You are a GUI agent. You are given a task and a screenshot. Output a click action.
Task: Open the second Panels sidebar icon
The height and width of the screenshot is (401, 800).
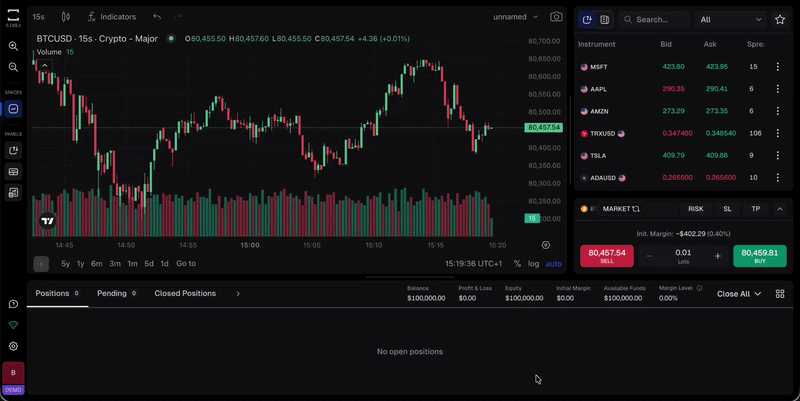click(x=13, y=171)
